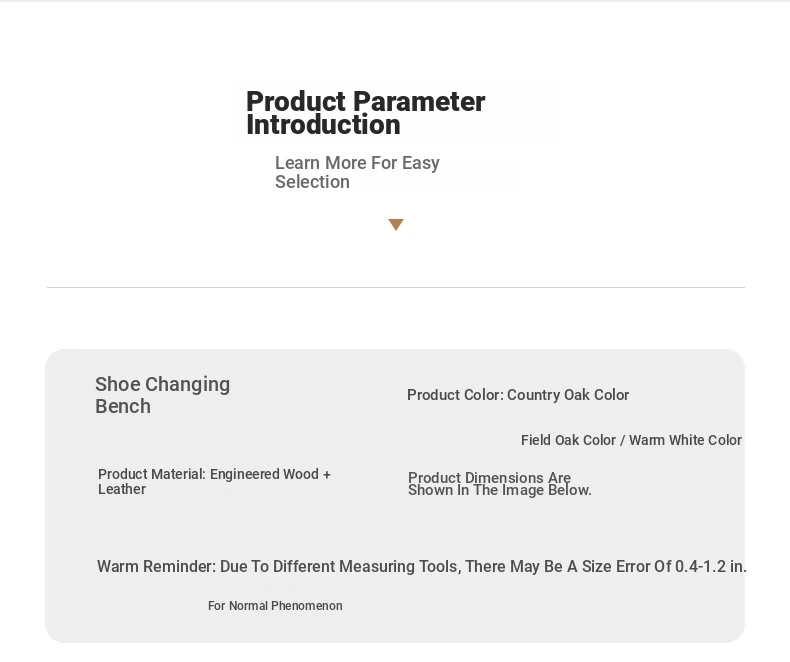Viewport: 790px width, 662px height.
Task: Click the "Product Dimensions Are" text line
Action: tap(489, 478)
